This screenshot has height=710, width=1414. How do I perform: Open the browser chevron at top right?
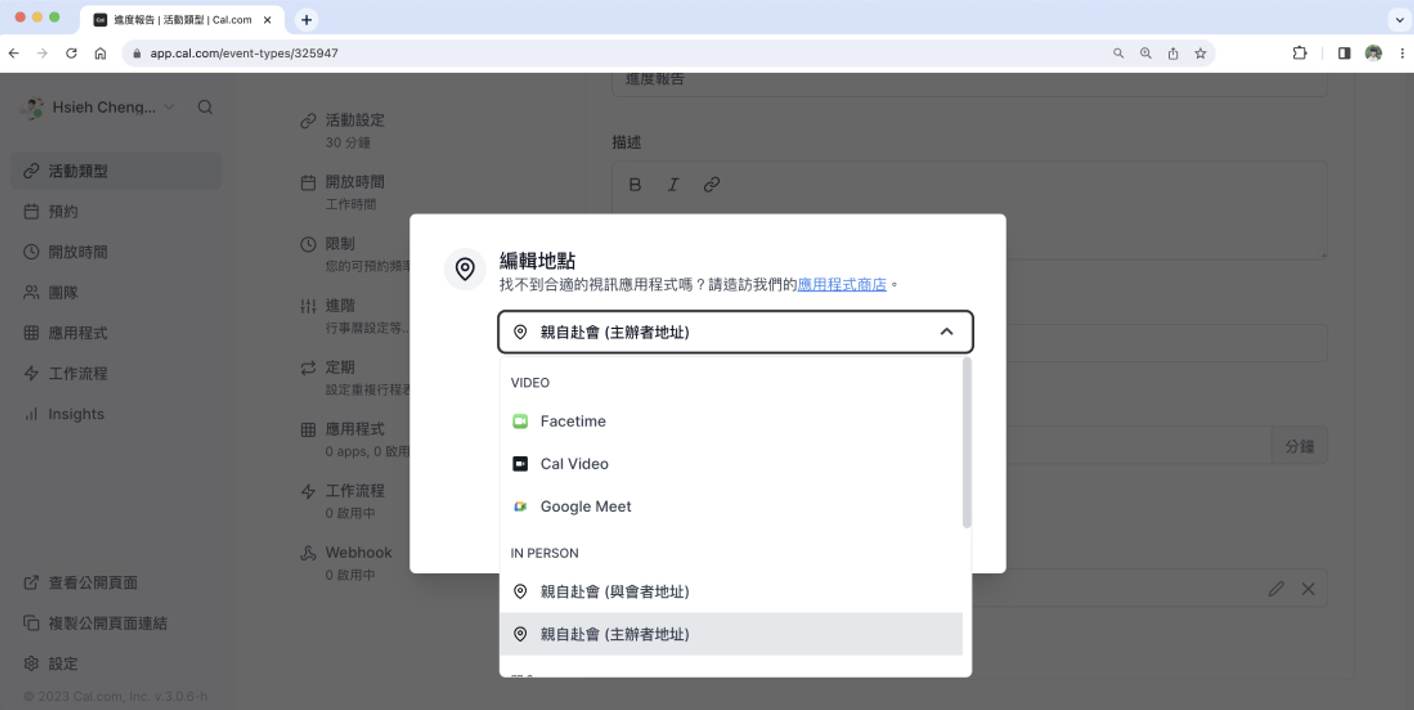[x=1400, y=19]
